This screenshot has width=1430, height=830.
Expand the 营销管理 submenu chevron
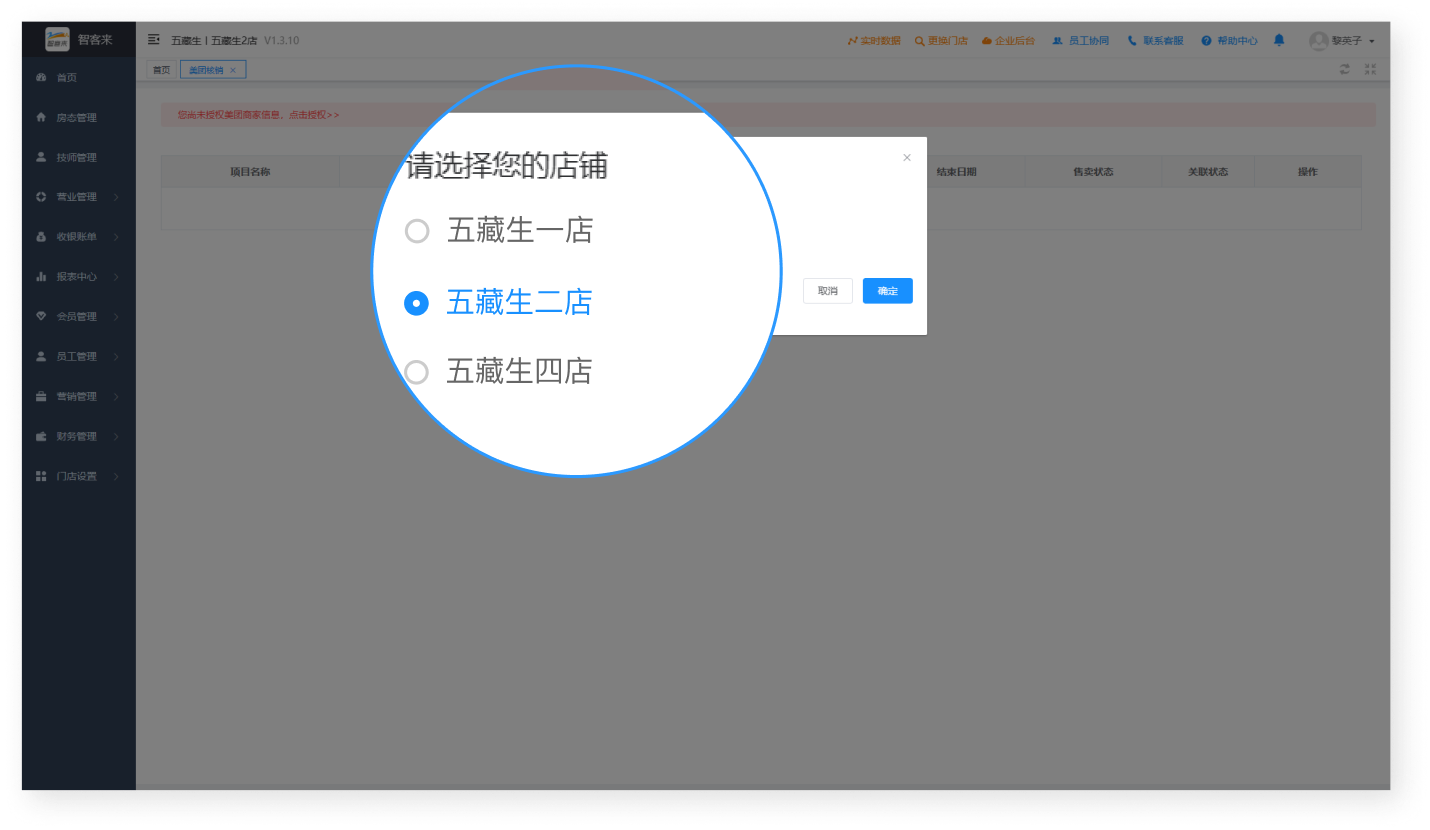click(x=116, y=396)
